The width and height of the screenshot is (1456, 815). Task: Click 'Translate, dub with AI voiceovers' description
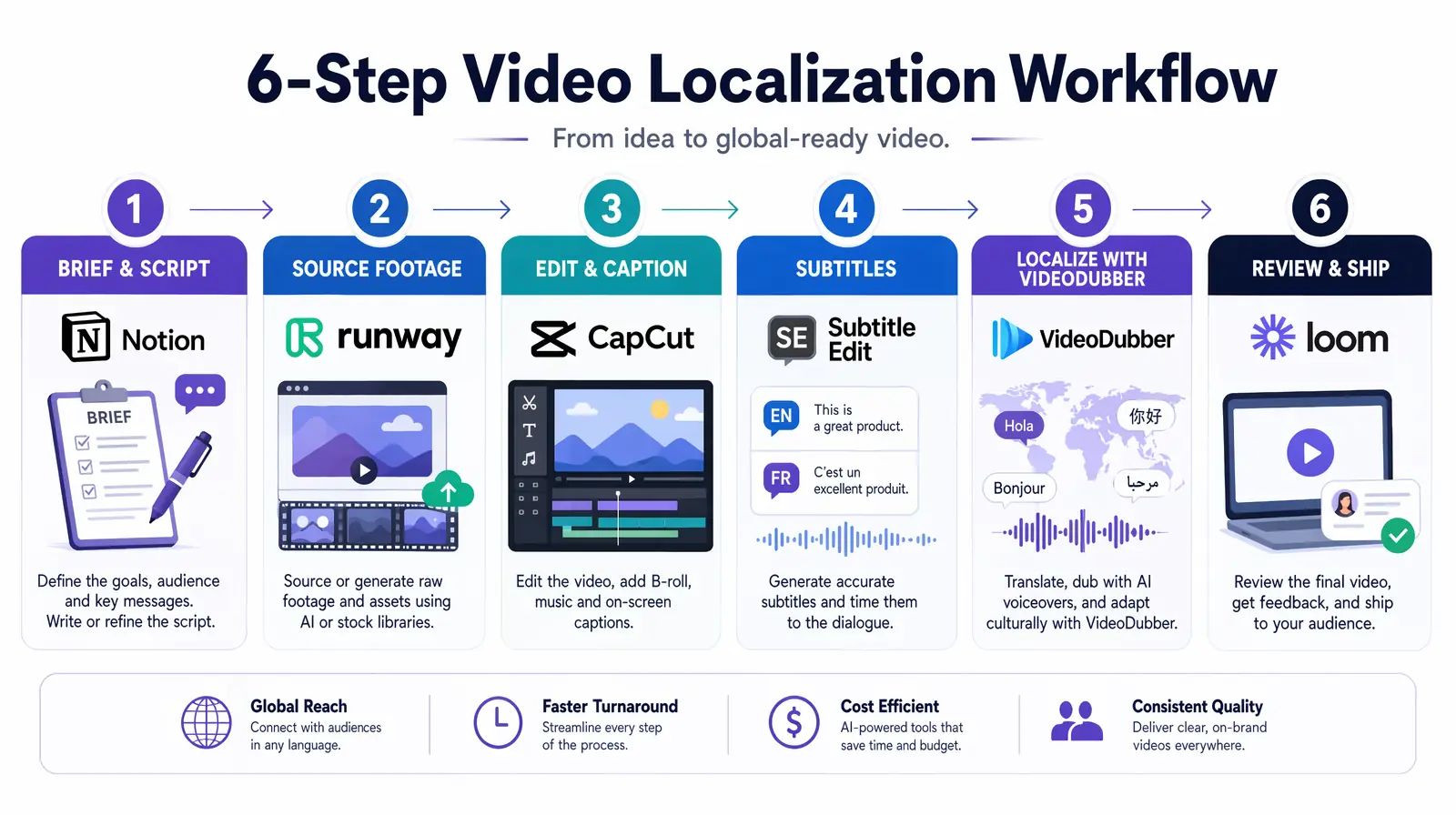click(x=1082, y=601)
